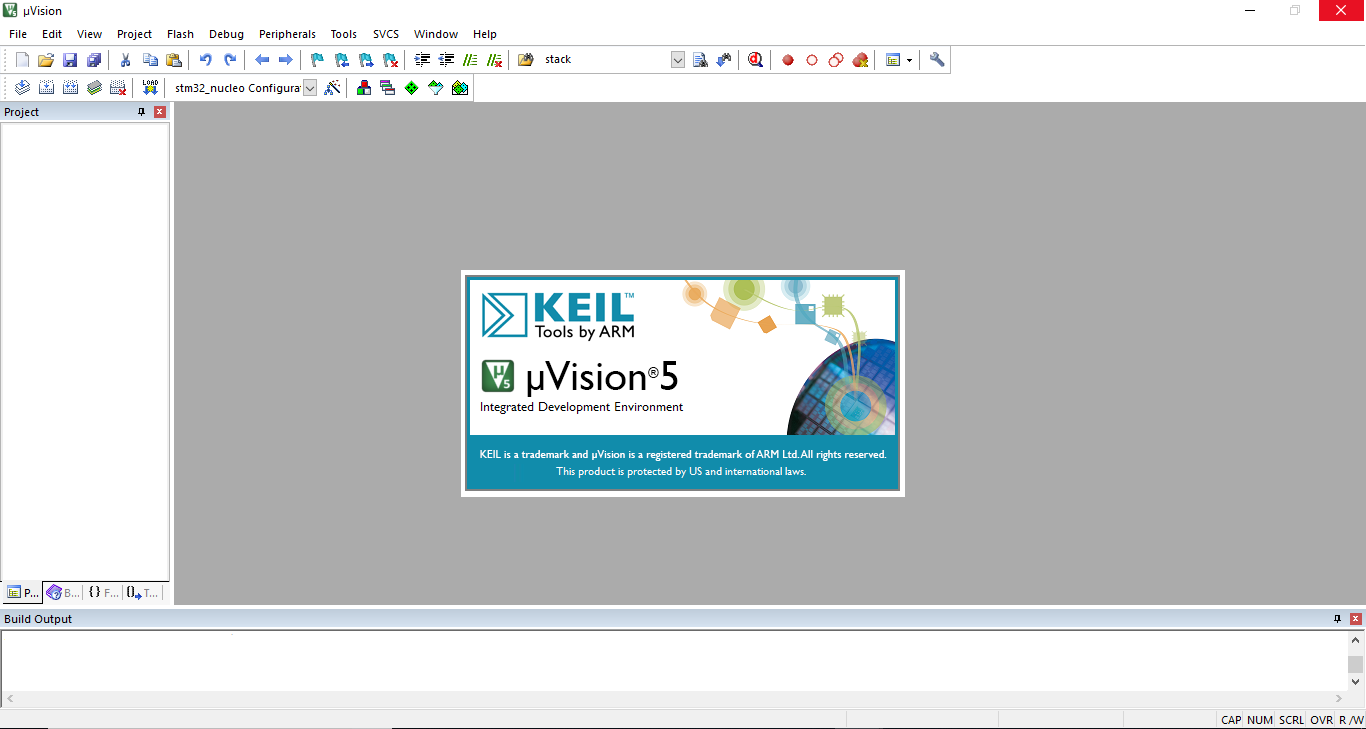Download code to flash using the LOAD icon

[150, 87]
